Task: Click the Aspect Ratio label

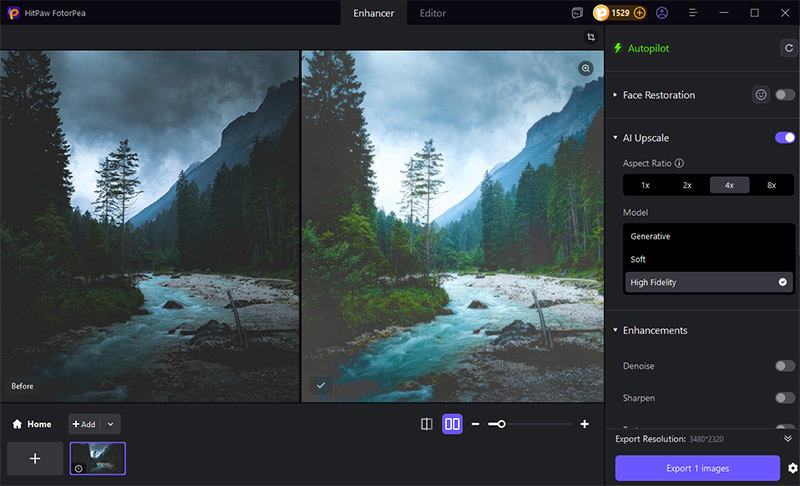Action: [647, 163]
